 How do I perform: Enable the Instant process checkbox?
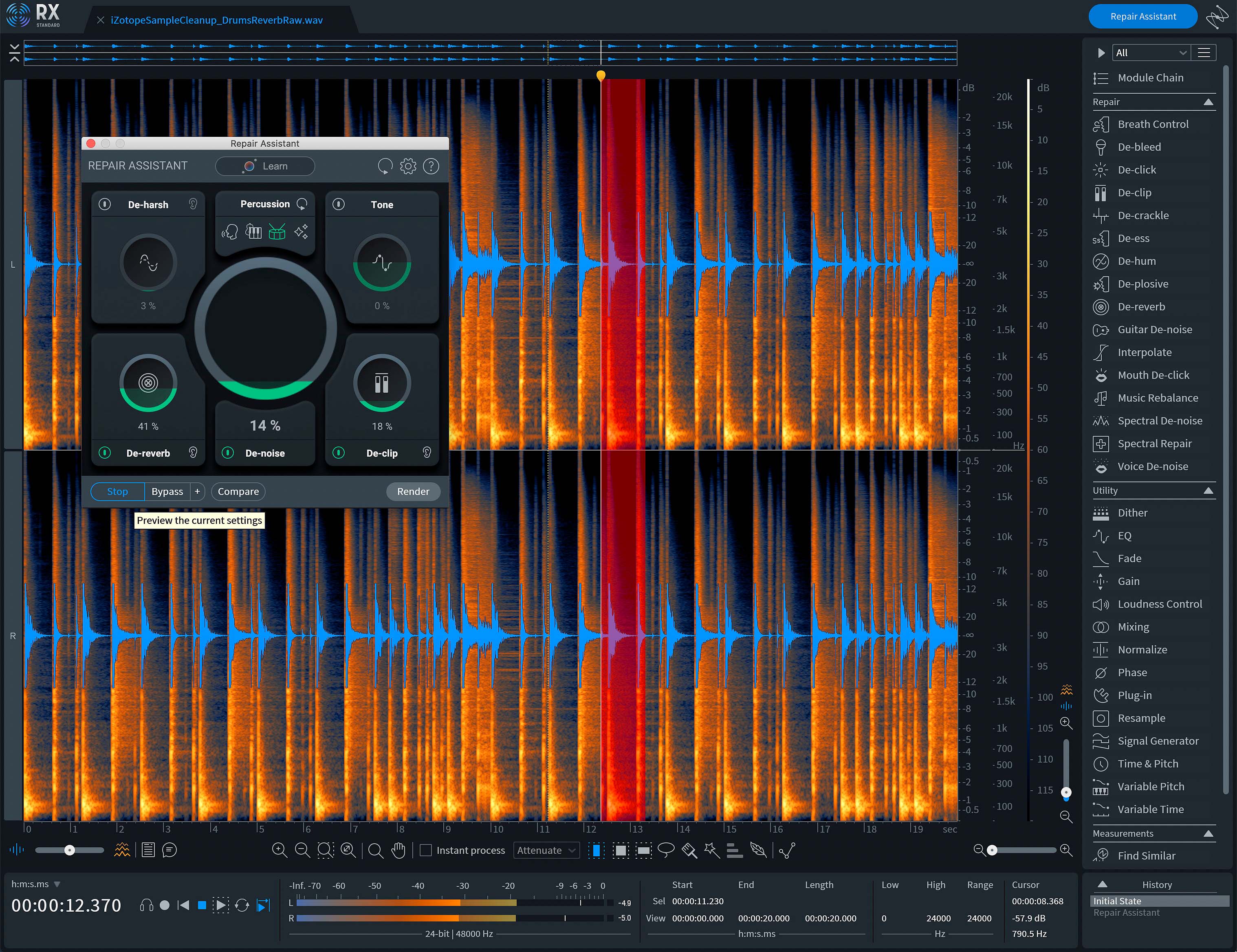(426, 850)
